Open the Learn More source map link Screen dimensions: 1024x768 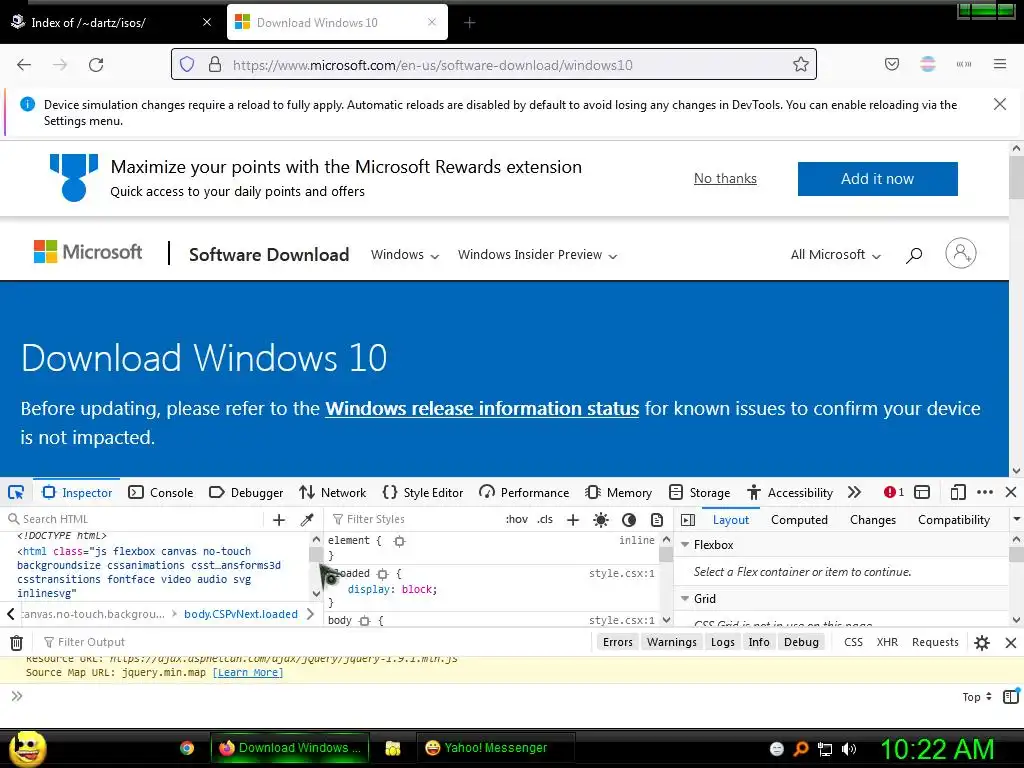(248, 673)
